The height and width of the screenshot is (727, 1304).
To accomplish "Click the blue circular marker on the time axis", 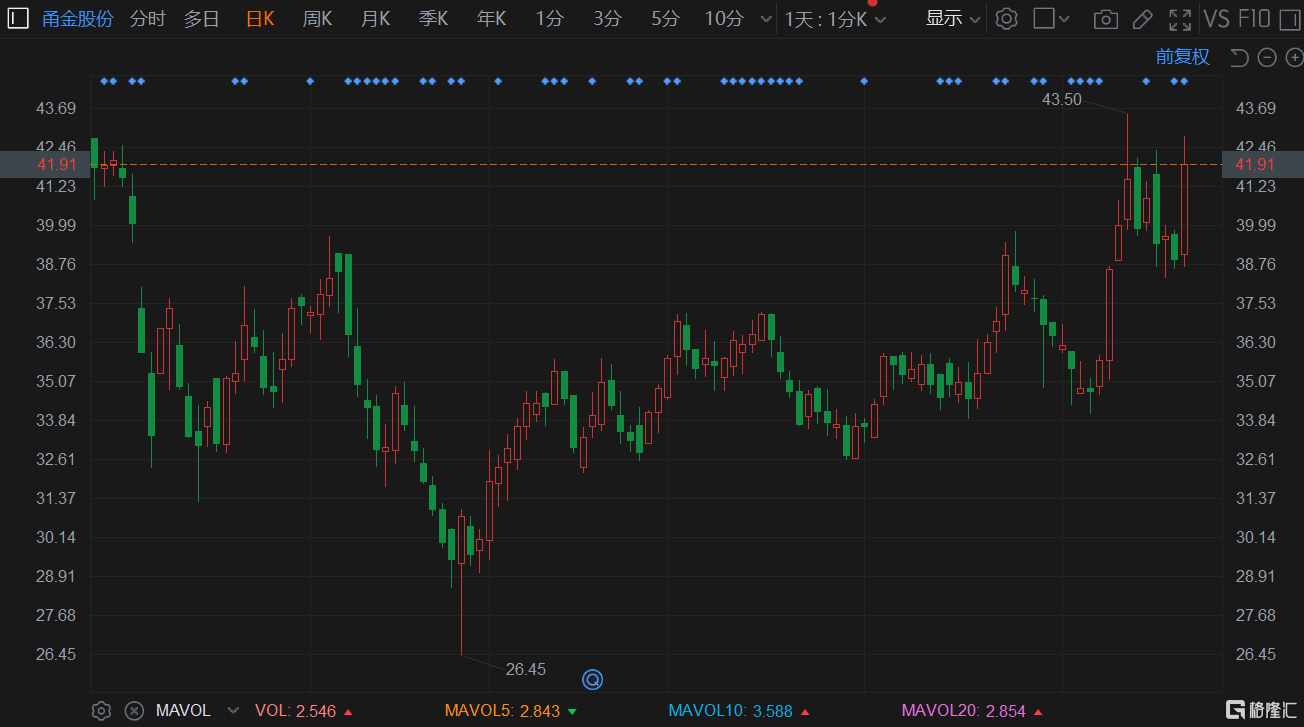I will (592, 680).
